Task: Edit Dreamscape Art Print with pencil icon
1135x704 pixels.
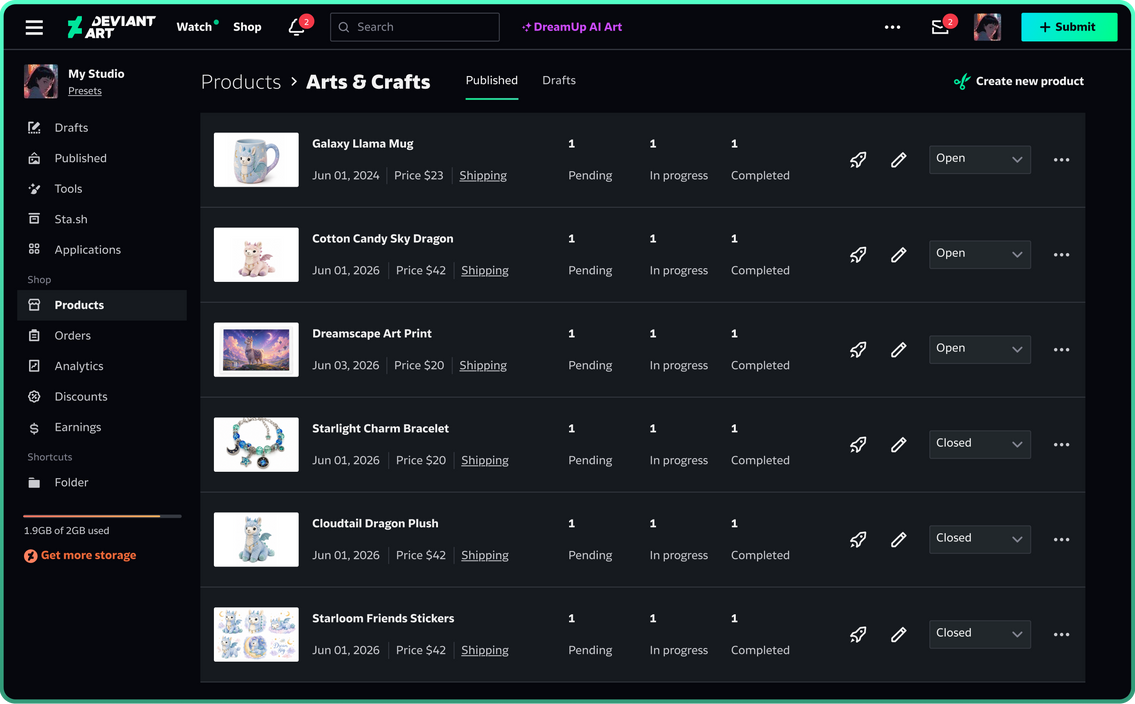Action: pos(898,349)
